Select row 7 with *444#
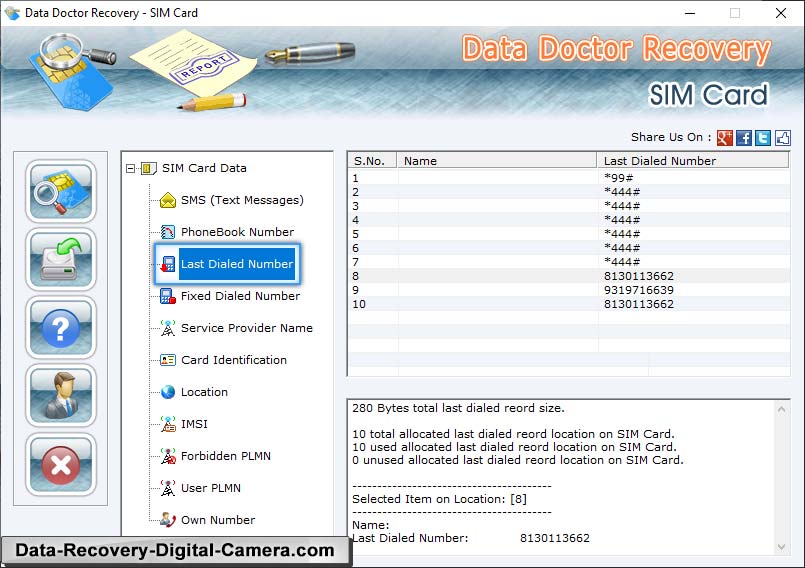 569,262
